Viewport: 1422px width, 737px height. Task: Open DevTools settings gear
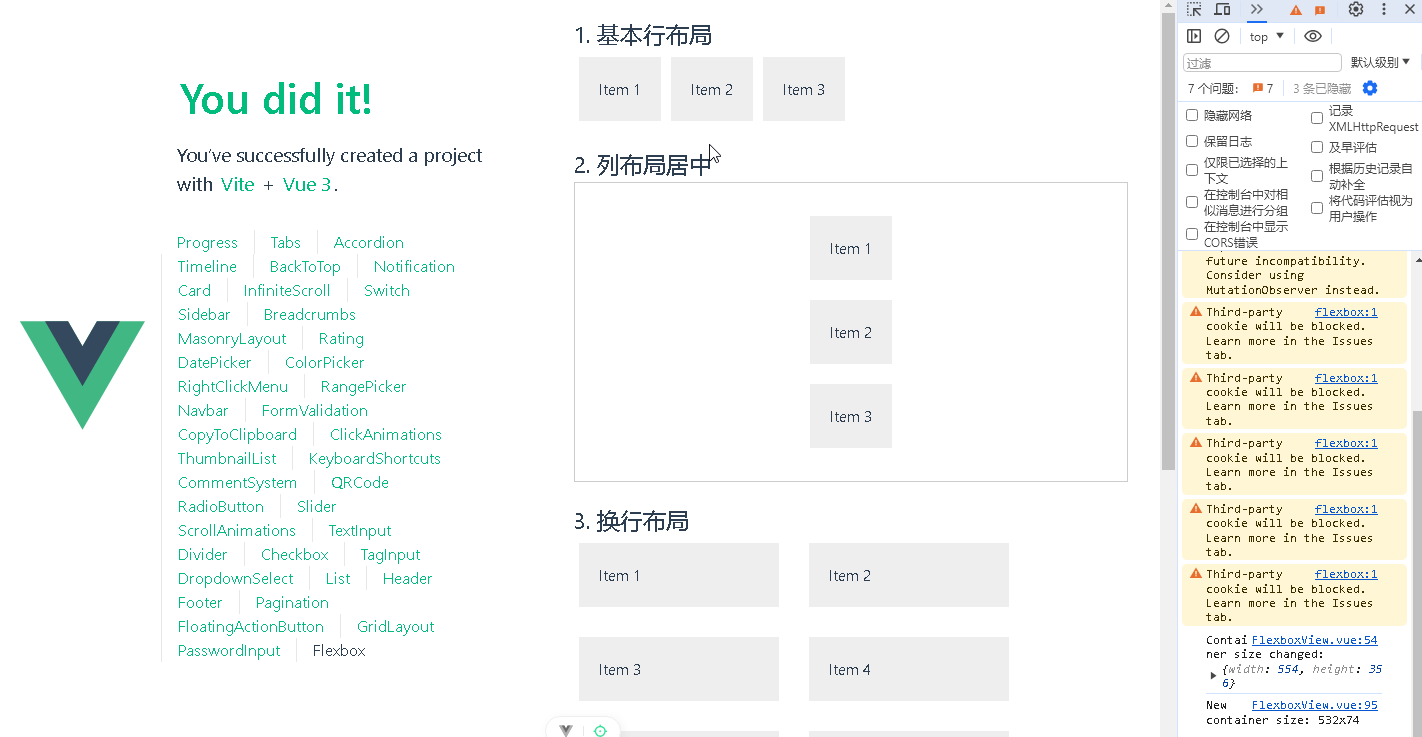point(1356,10)
